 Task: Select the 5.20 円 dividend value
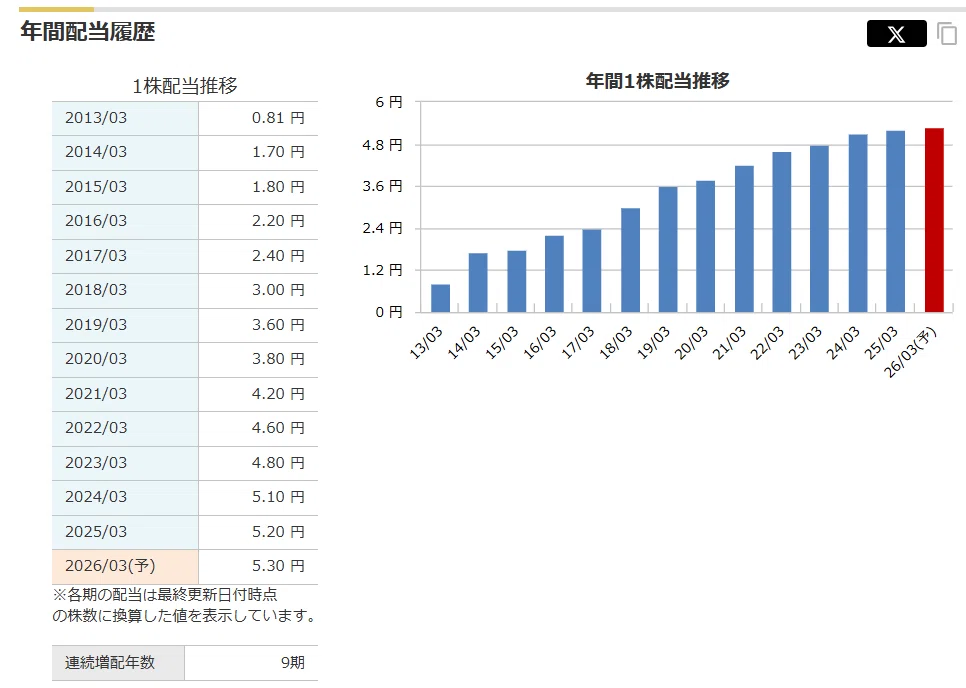point(278,532)
